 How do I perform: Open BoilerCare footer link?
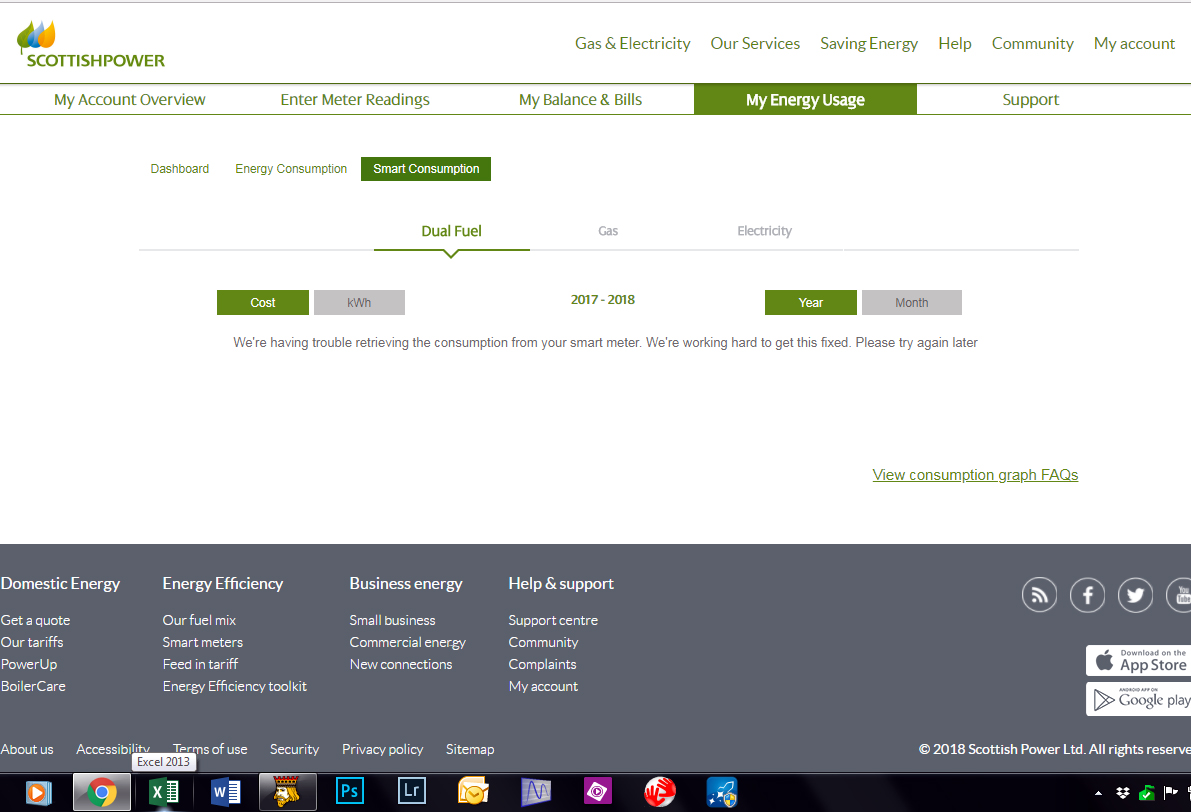pyautogui.click(x=33, y=686)
